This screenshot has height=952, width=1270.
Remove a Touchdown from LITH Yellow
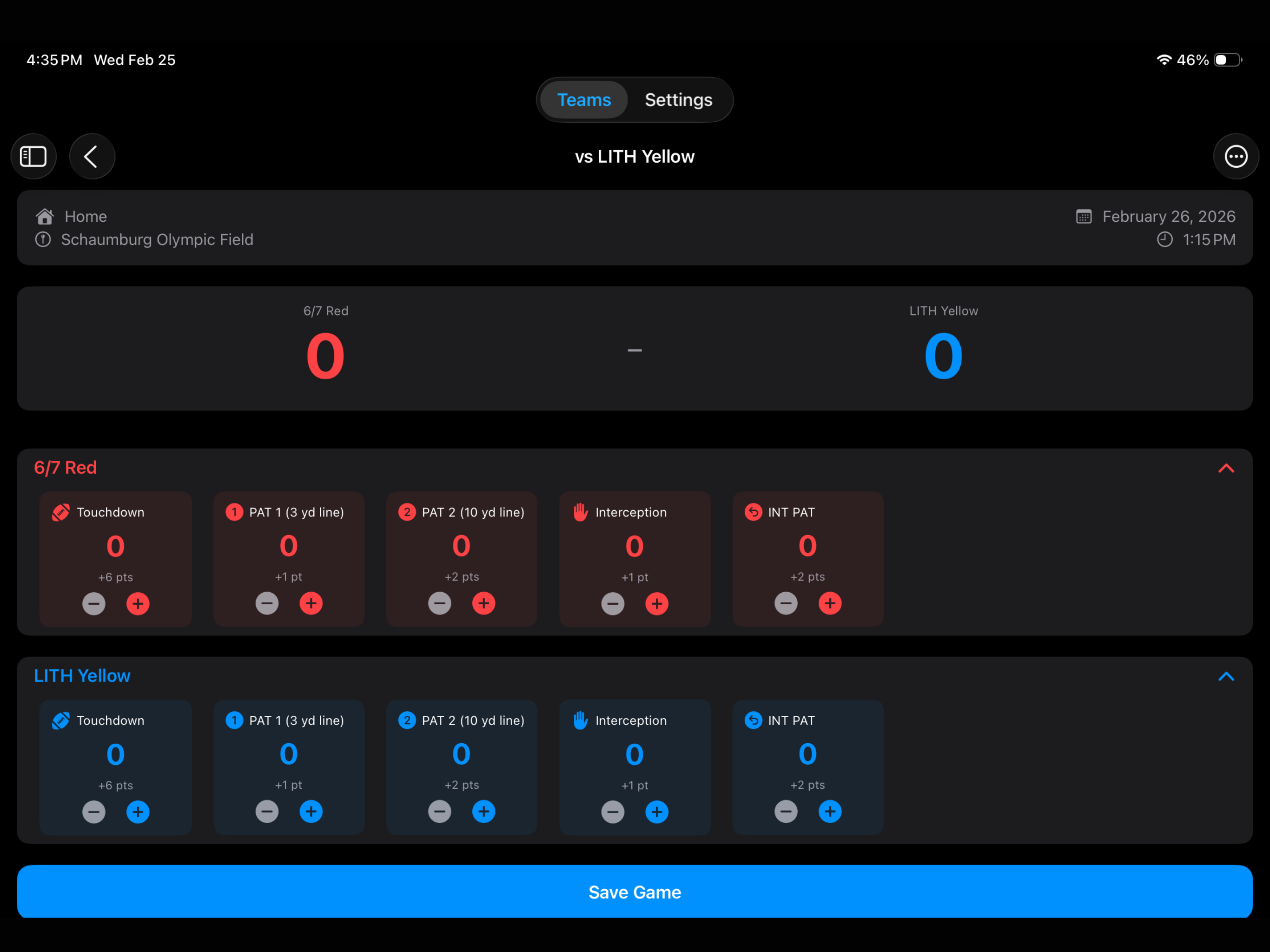point(93,812)
